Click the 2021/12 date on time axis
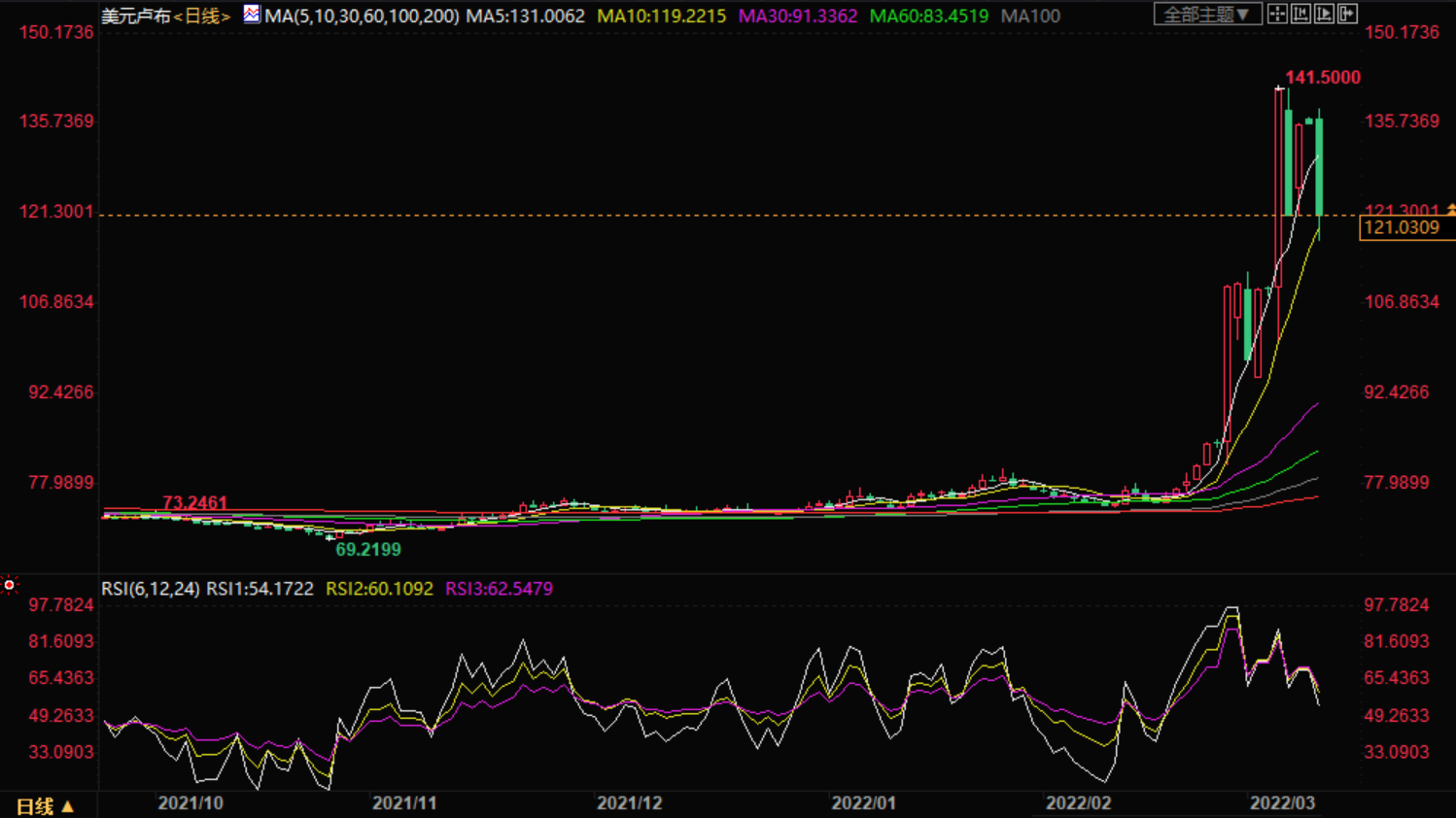Image resolution: width=1456 pixels, height=818 pixels. click(629, 803)
